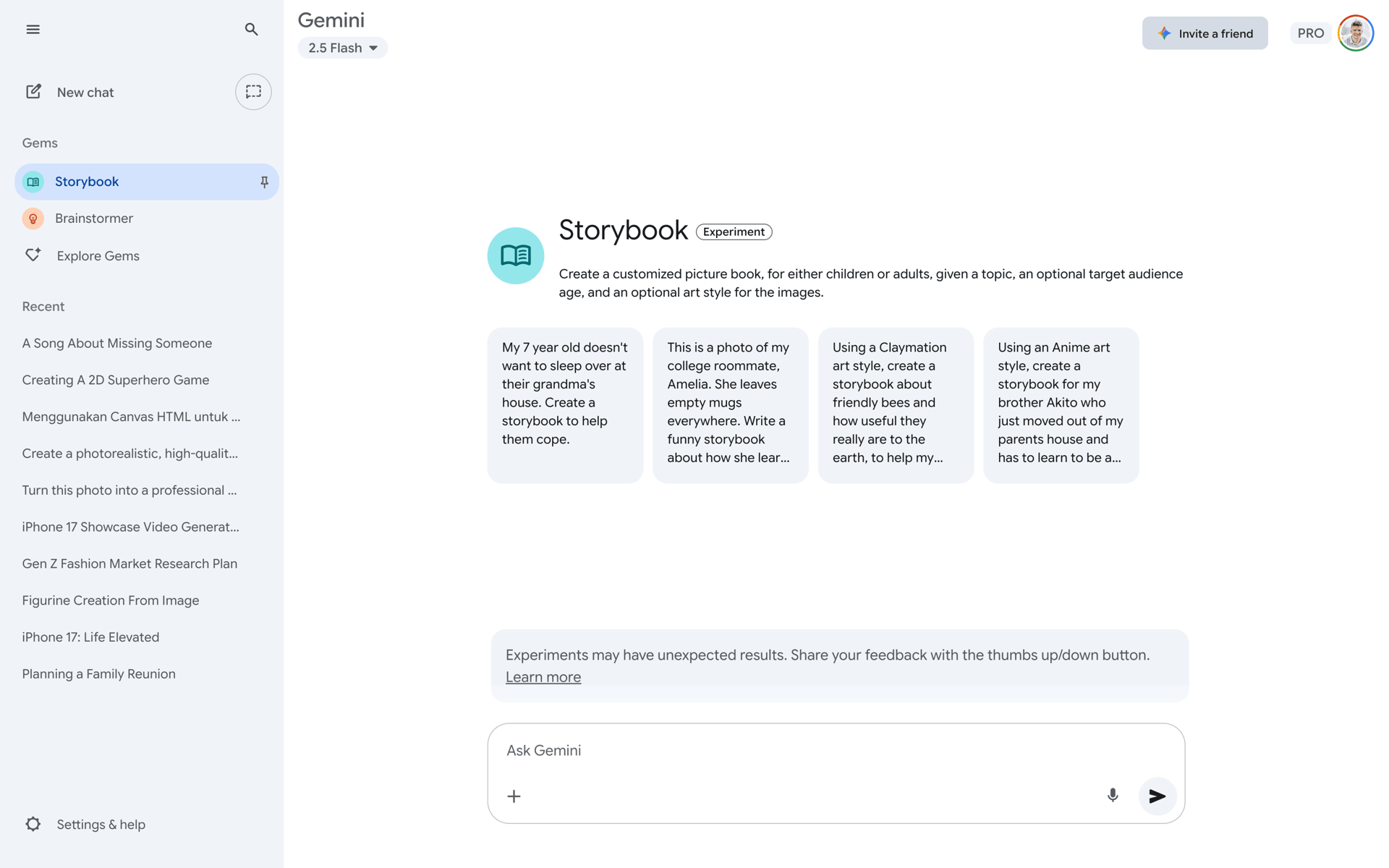The image size is (1389, 868).
Task: Activate the microphone voice input
Action: point(1113,796)
